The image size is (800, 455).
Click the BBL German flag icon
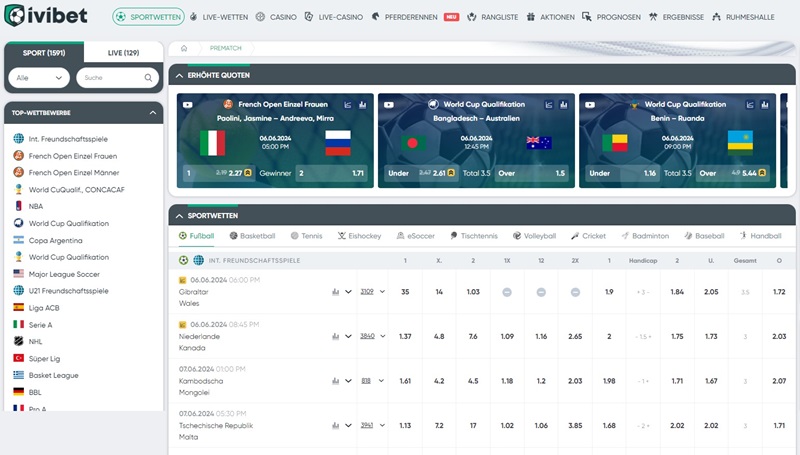pos(18,392)
